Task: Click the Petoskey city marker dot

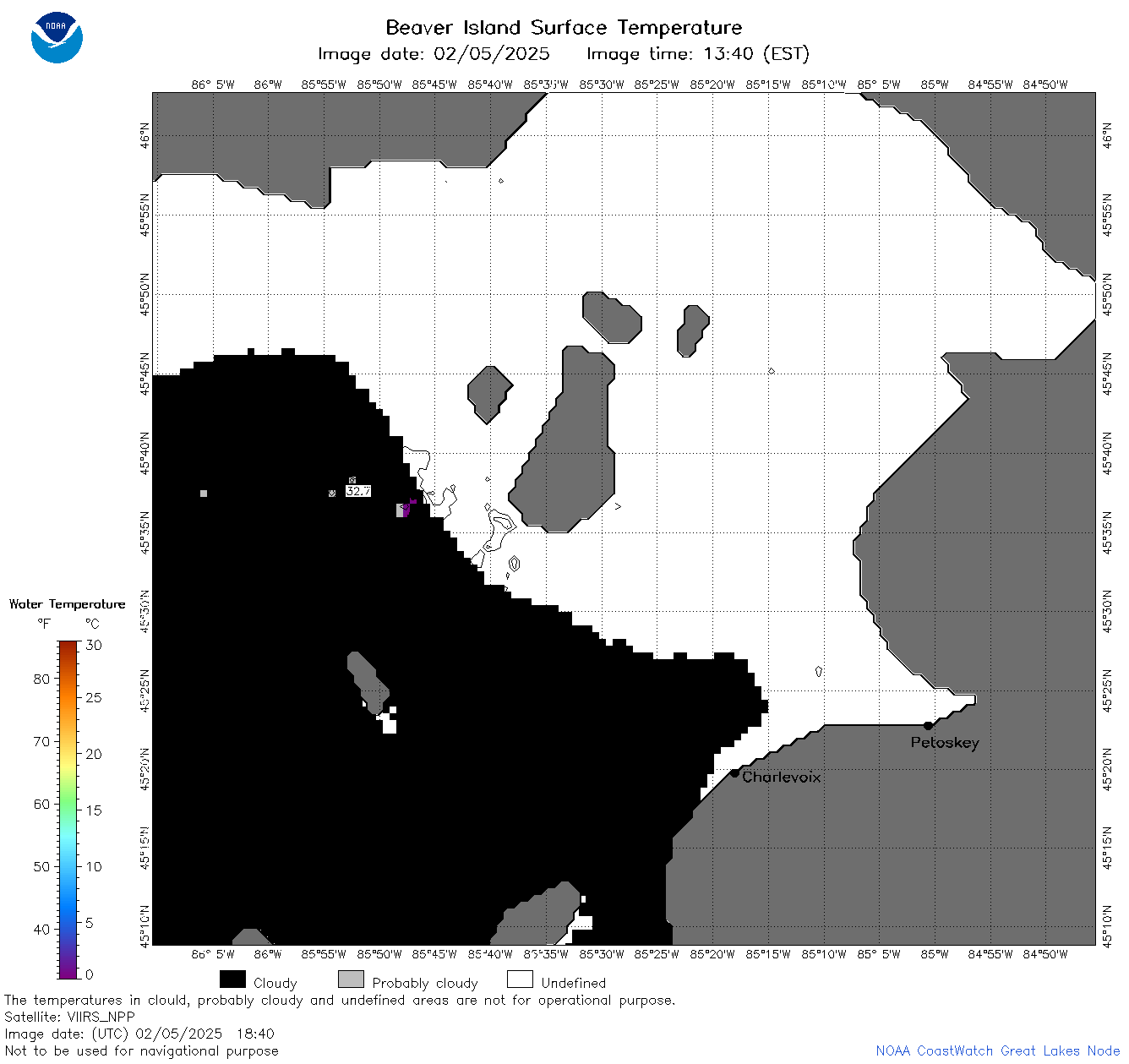Action: (x=928, y=725)
